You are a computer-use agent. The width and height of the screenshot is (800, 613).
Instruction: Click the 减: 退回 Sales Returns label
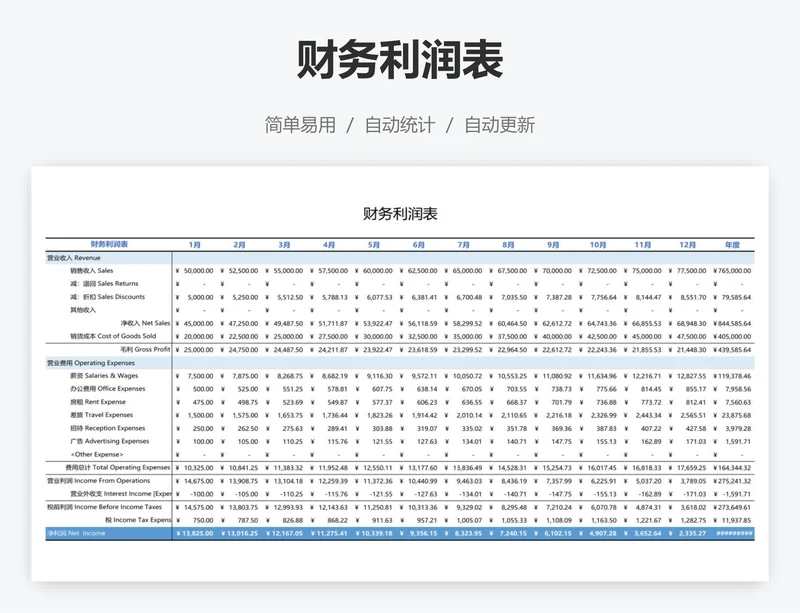pos(104,284)
